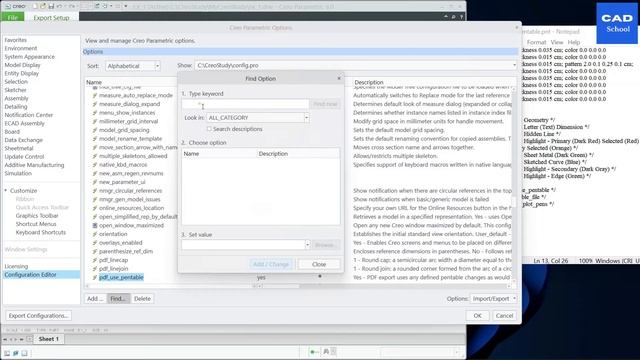Open the Show config.pro path dropdown

514,65
